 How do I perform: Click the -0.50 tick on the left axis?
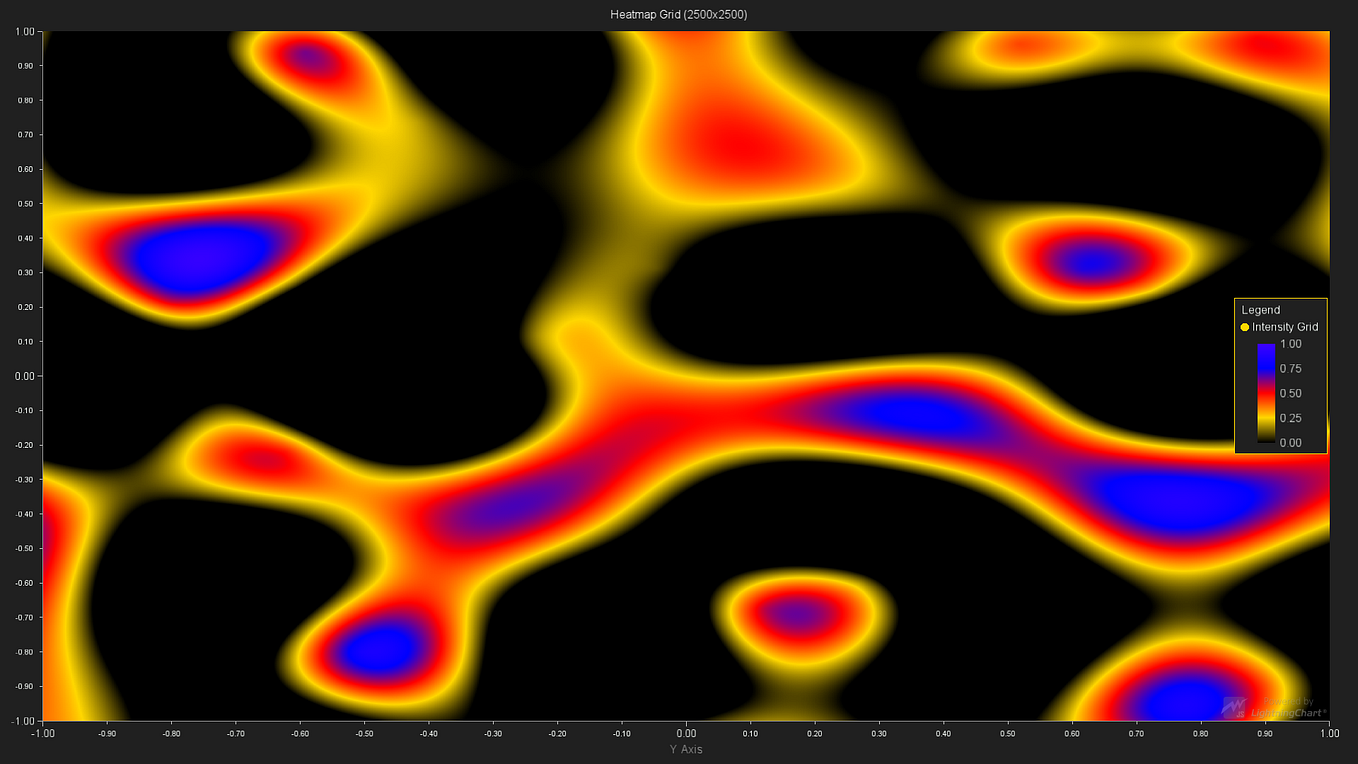(22, 548)
